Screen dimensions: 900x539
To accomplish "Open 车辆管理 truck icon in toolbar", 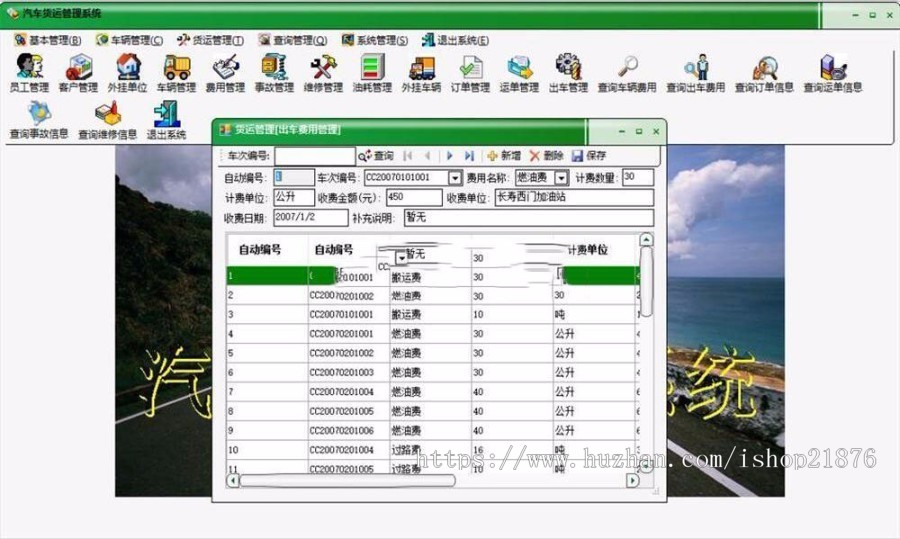I will coord(176,67).
